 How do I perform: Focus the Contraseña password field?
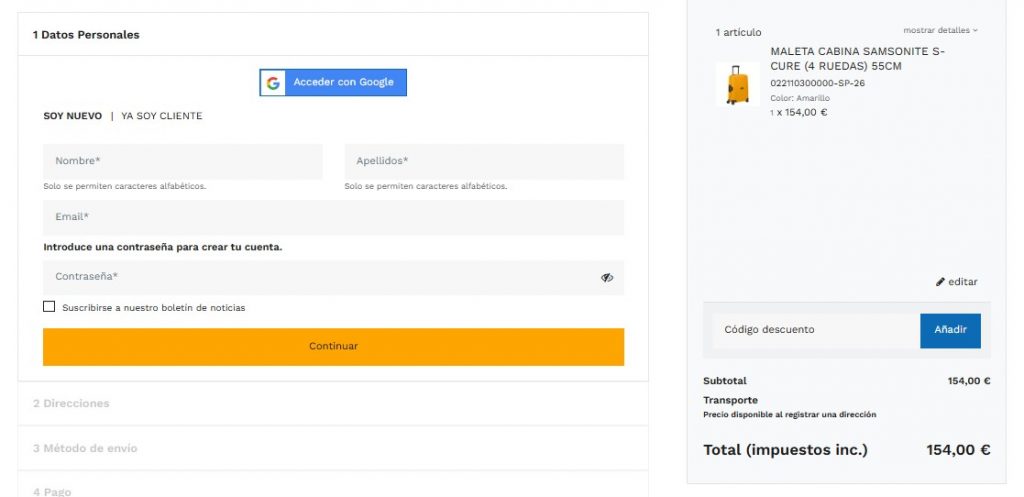click(x=320, y=277)
